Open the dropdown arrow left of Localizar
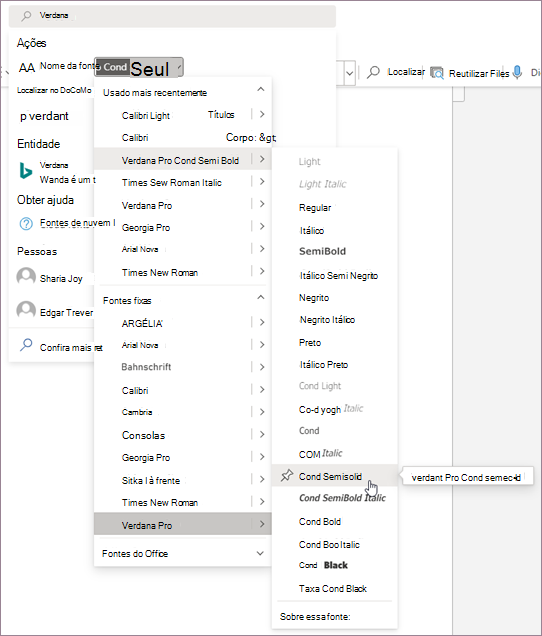Screen dimensions: 542x636 click(x=349, y=73)
